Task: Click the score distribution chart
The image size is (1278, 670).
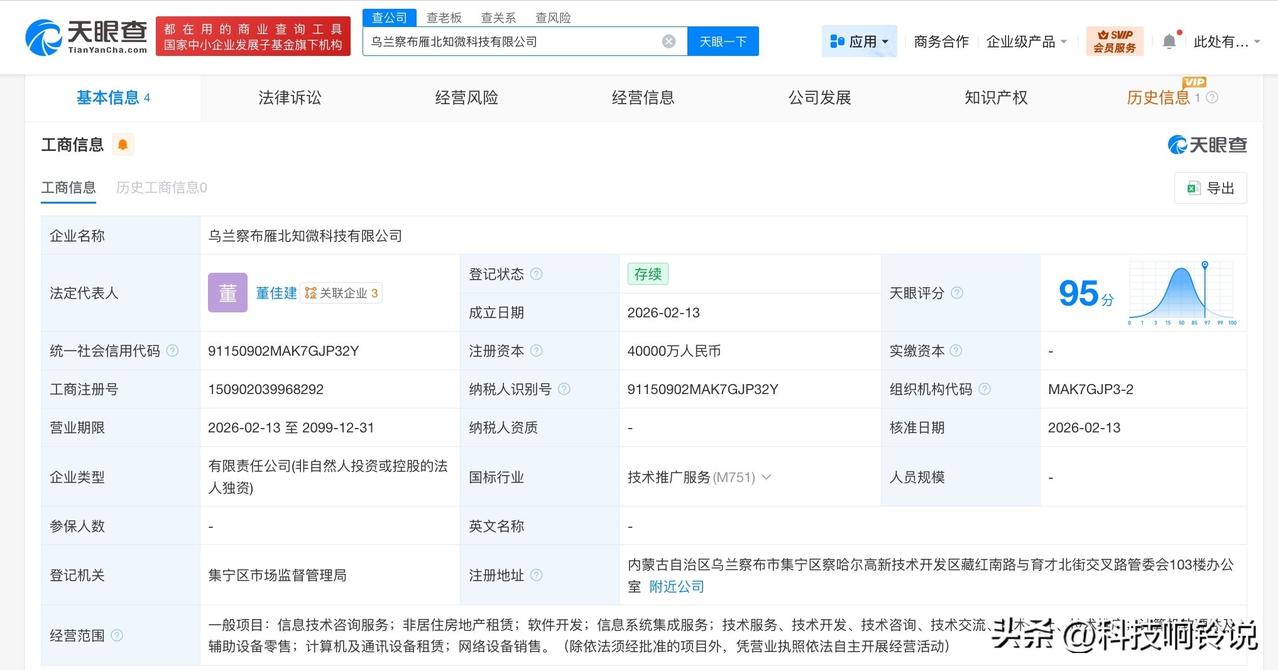Action: (x=1182, y=294)
